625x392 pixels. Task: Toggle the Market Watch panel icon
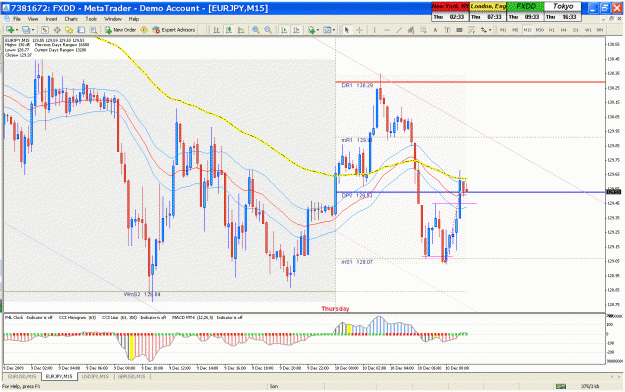point(45,30)
